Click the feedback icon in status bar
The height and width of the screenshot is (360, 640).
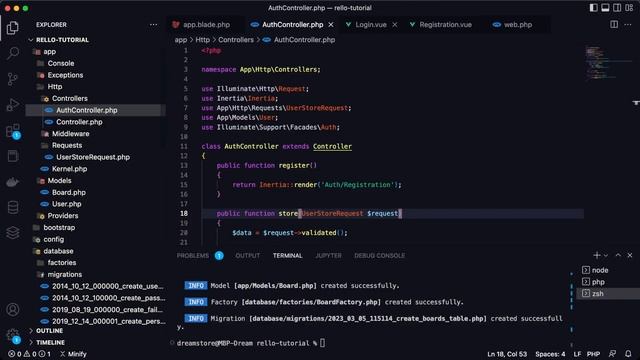point(612,353)
